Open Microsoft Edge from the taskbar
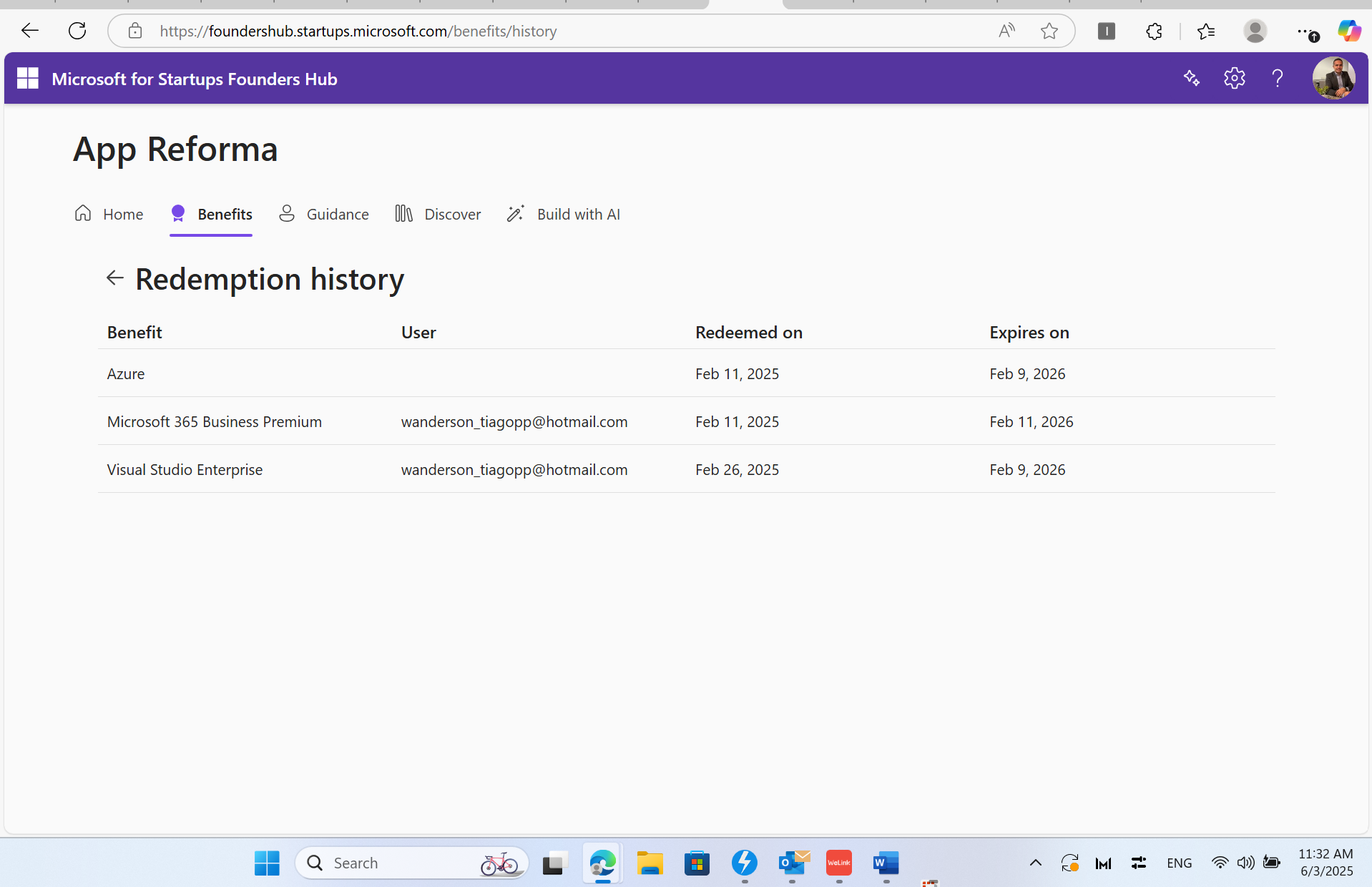 click(x=602, y=863)
